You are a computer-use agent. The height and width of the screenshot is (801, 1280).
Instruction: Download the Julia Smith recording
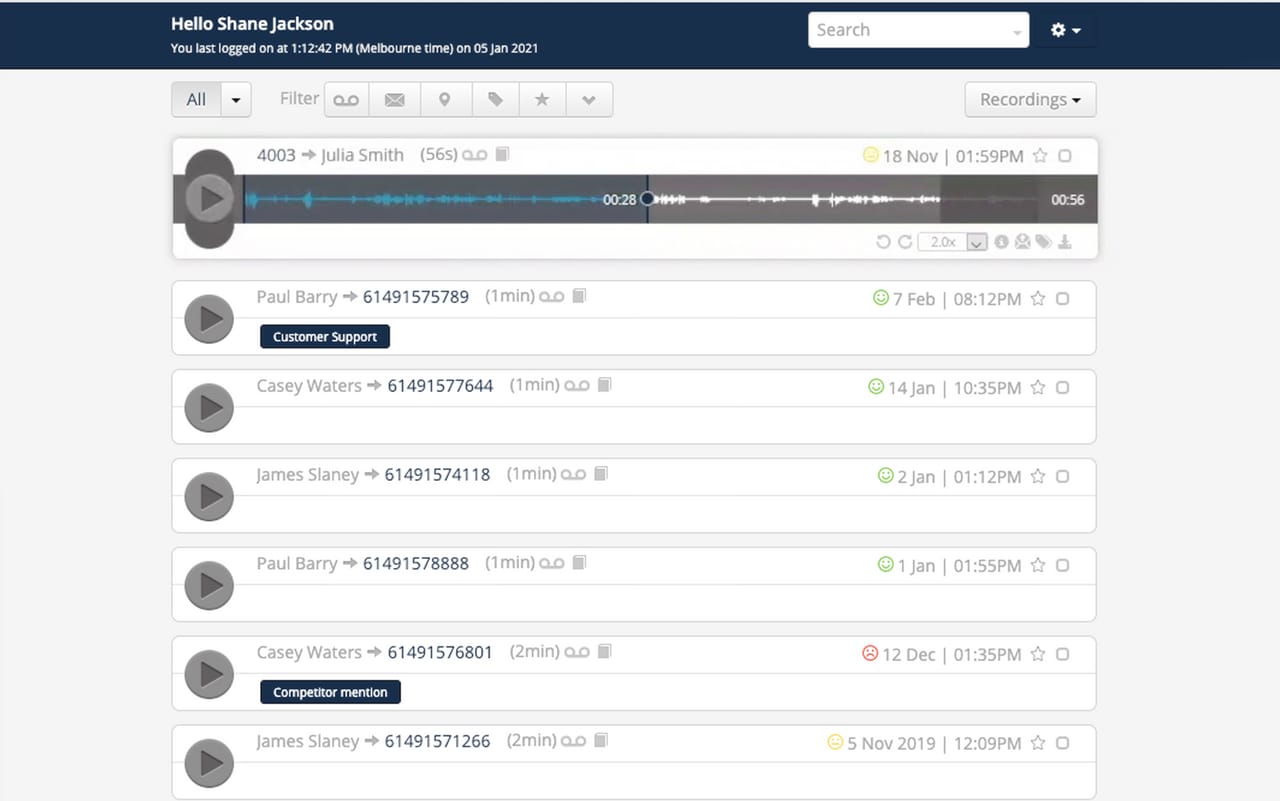[x=1065, y=242]
